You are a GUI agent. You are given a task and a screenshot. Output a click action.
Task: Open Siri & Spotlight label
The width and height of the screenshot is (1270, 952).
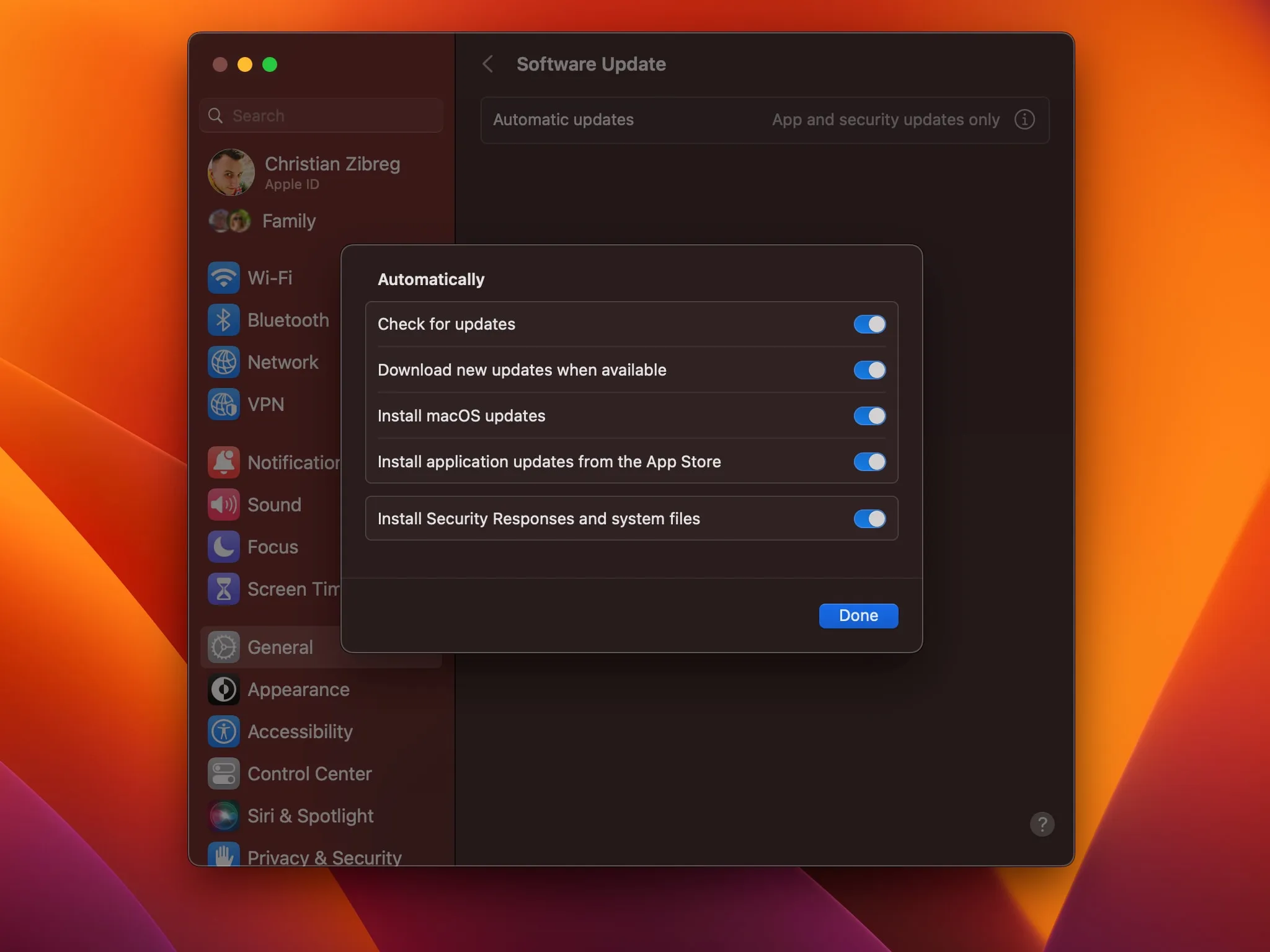coord(310,816)
